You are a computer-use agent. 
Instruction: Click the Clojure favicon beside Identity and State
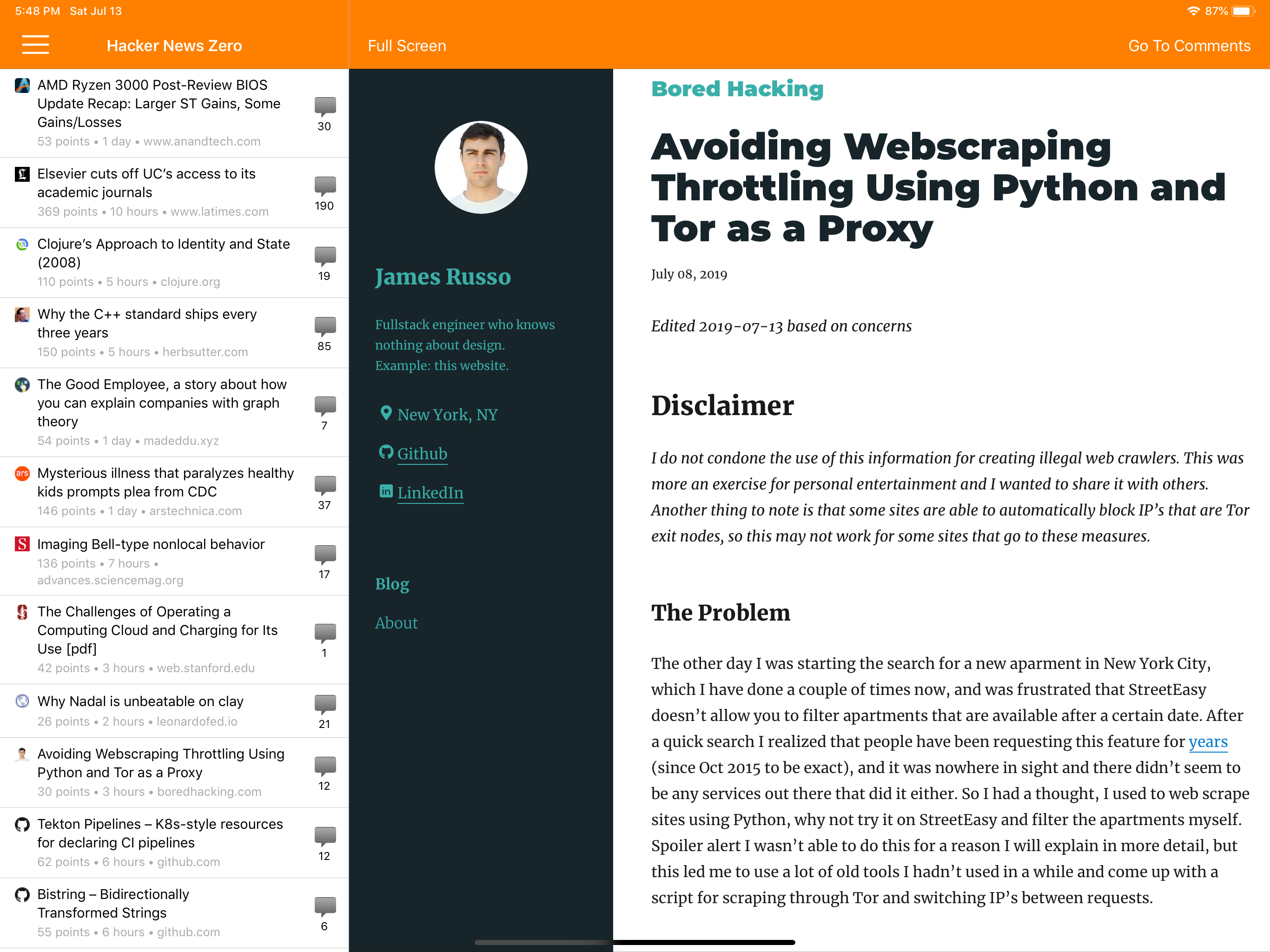click(22, 245)
